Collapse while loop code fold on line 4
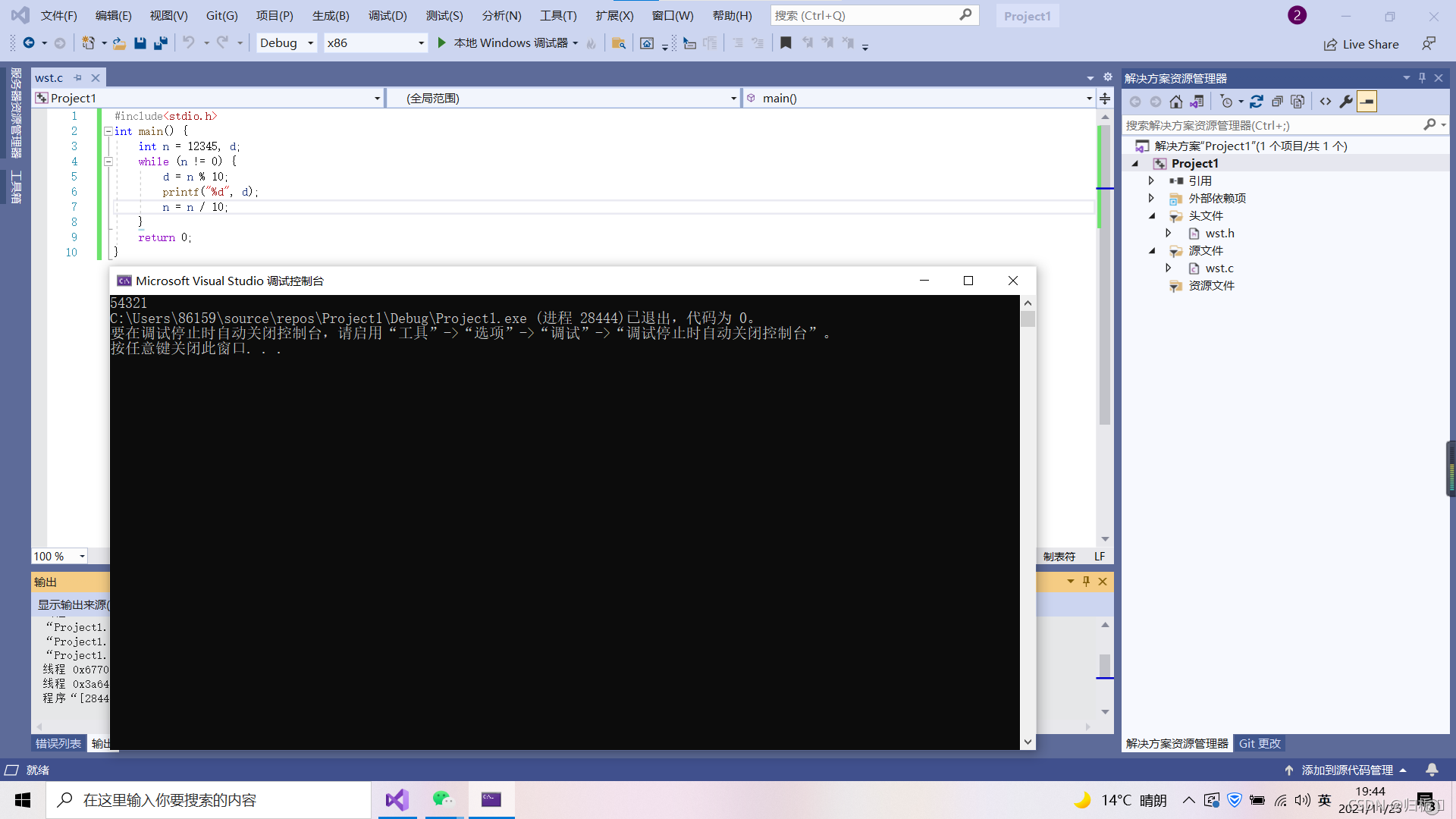 click(108, 162)
